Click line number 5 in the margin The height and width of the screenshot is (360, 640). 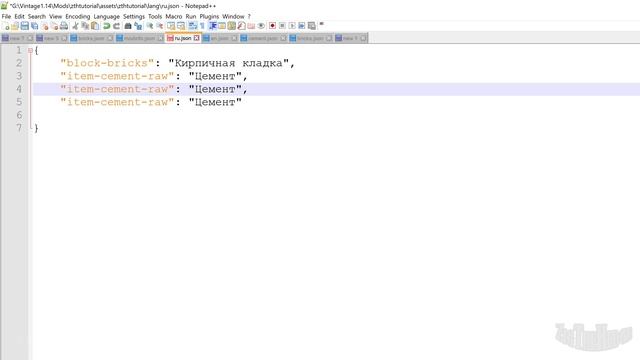click(x=19, y=102)
